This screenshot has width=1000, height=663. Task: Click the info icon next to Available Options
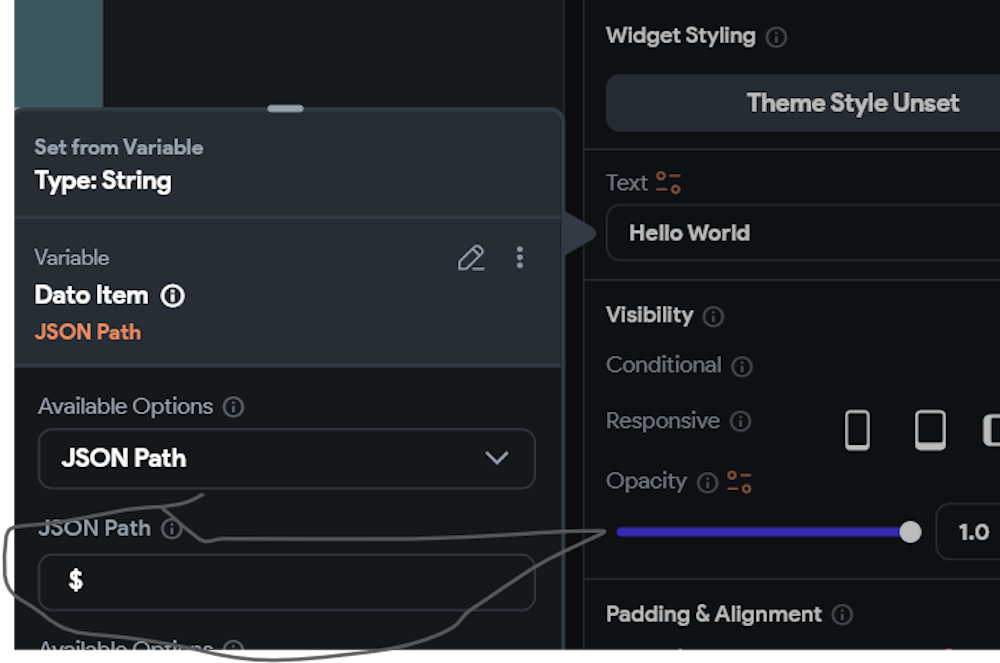pos(233,407)
